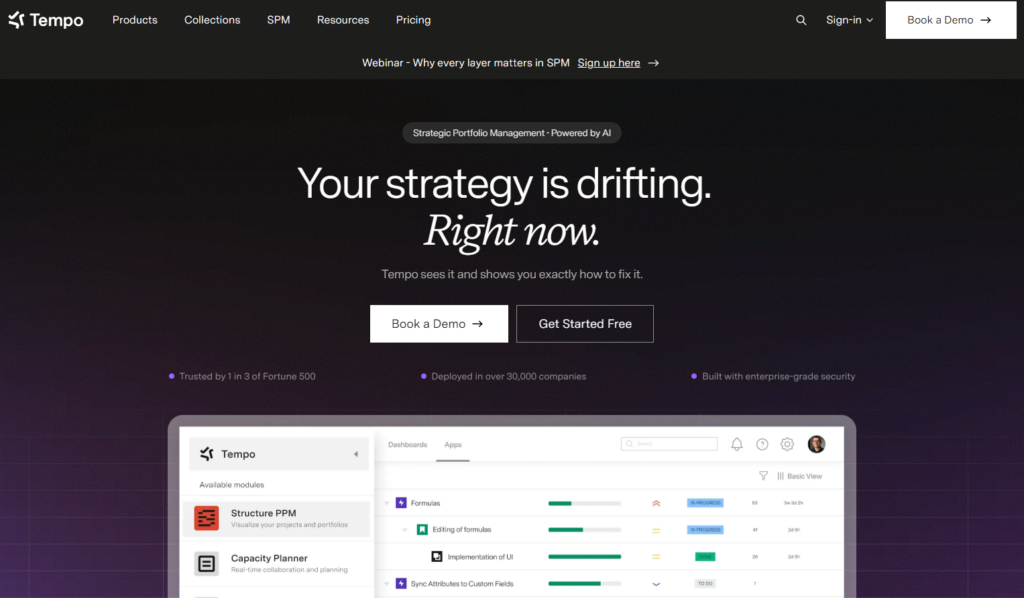This screenshot has height=598, width=1024.
Task: Collapse the Sync Attributes to Custom Fields row
Action: pyautogui.click(x=387, y=584)
